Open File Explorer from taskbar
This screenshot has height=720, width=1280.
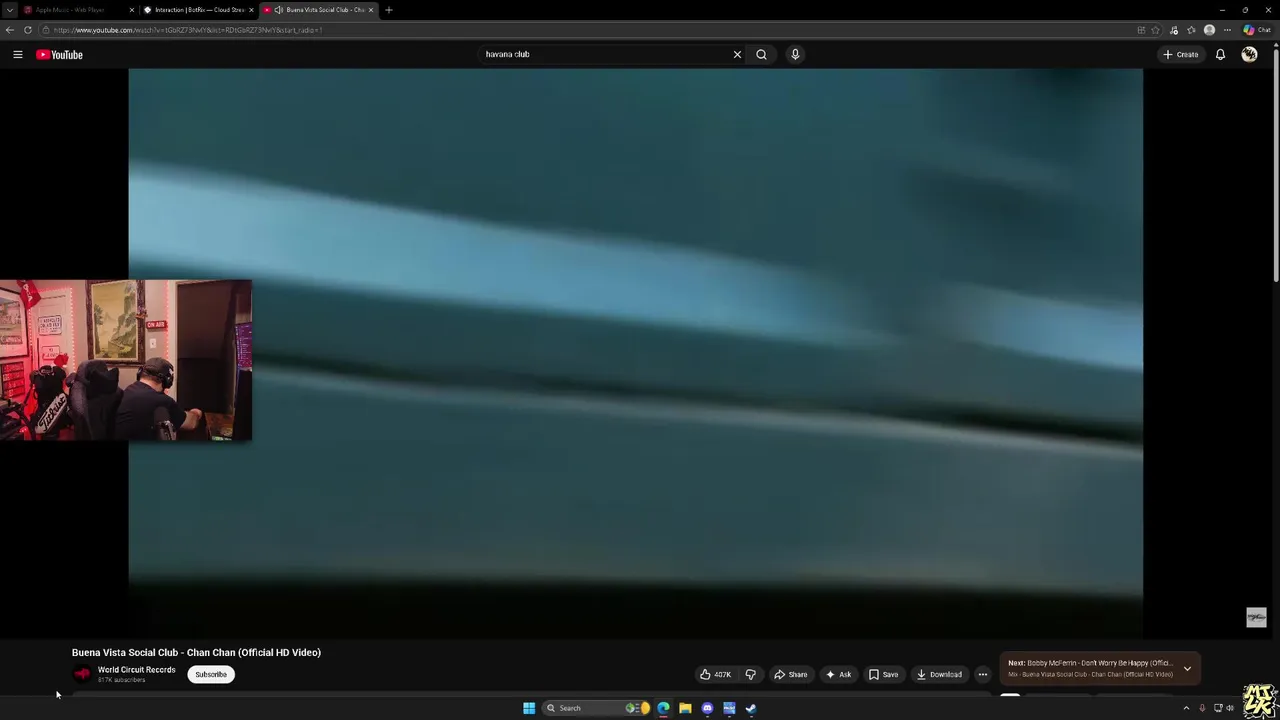click(x=685, y=708)
